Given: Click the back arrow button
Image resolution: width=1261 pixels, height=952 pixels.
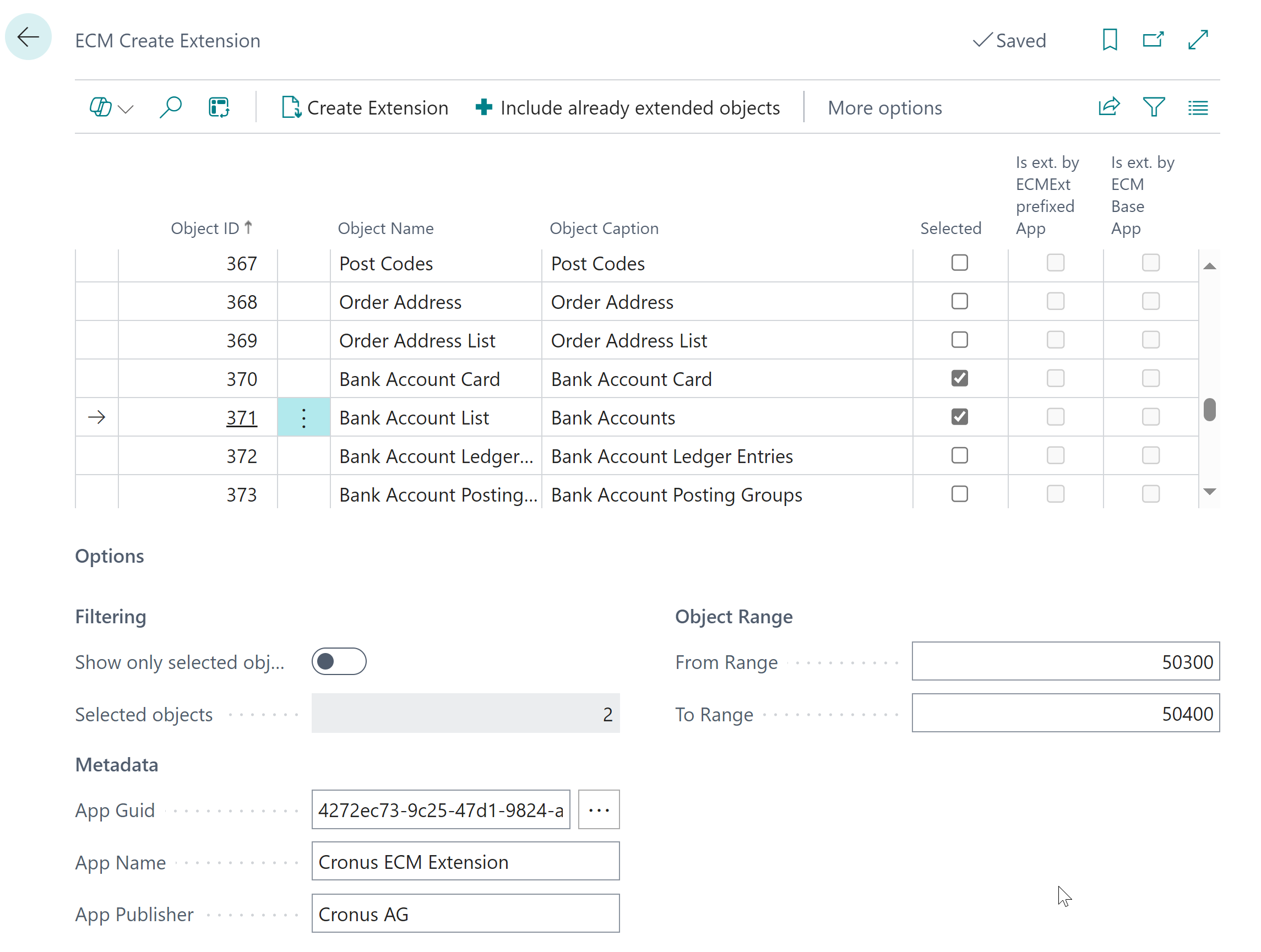Looking at the screenshot, I should click(x=28, y=37).
